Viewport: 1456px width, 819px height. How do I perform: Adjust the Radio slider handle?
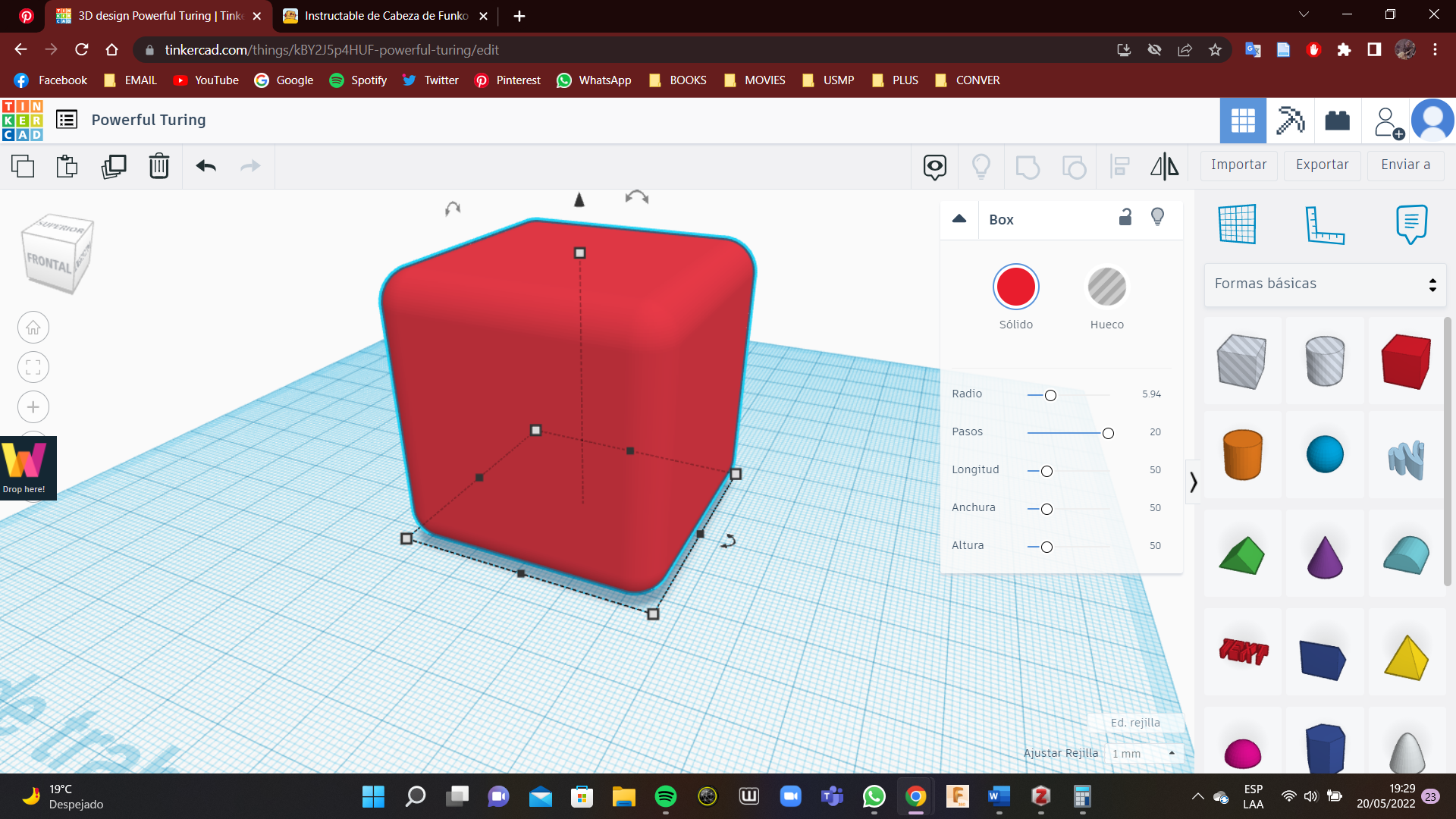click(1050, 396)
